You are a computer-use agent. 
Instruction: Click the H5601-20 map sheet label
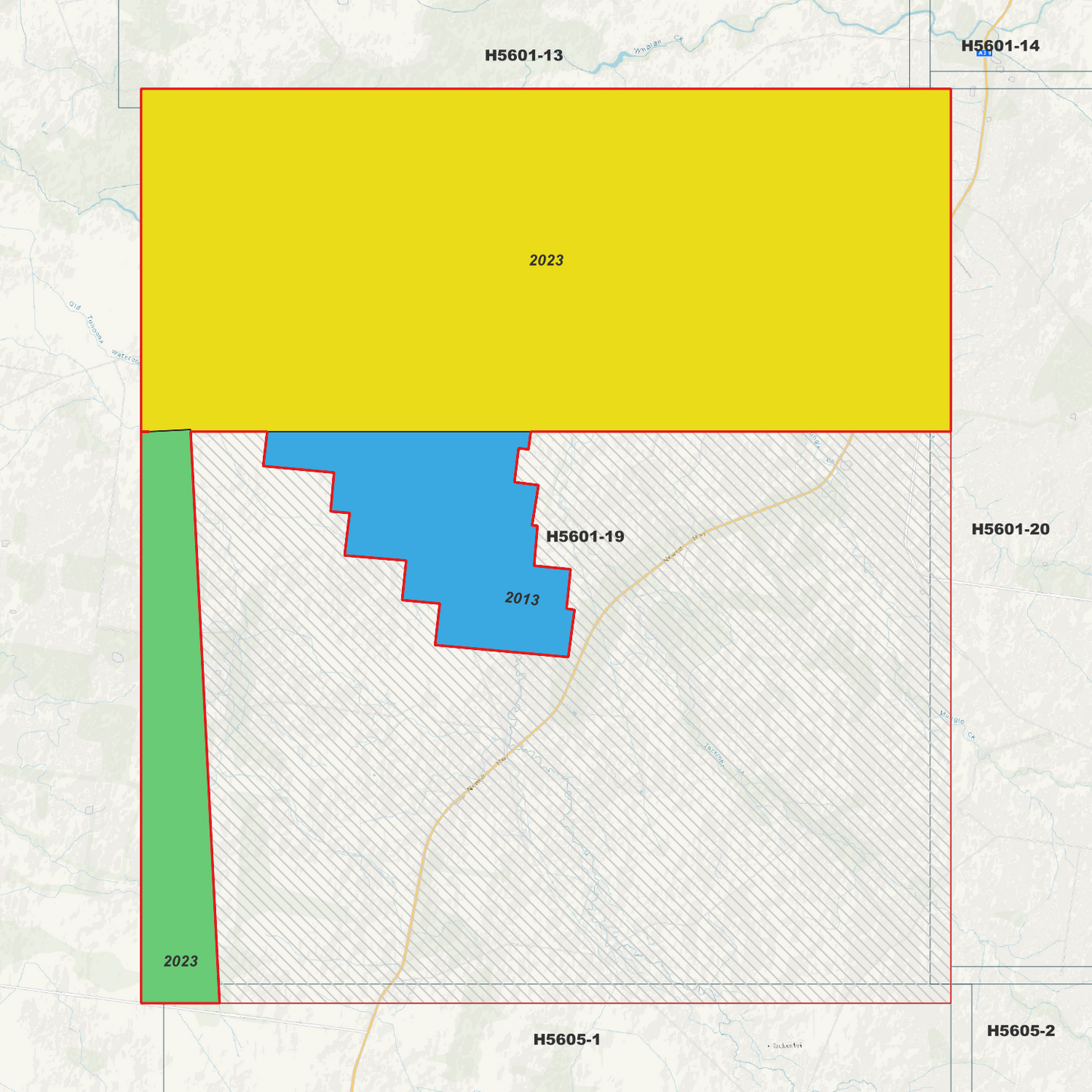(x=1010, y=529)
